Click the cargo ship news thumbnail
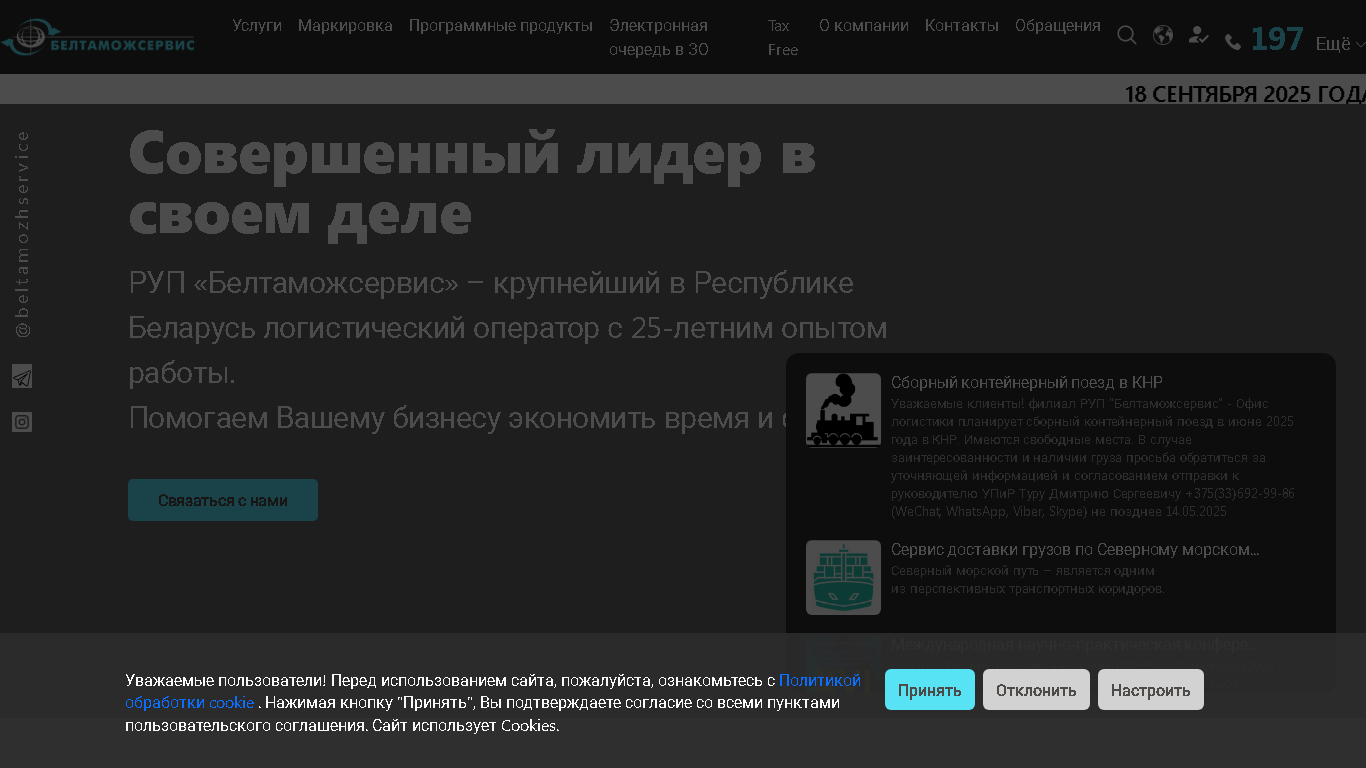1366x768 pixels. pyautogui.click(x=843, y=577)
